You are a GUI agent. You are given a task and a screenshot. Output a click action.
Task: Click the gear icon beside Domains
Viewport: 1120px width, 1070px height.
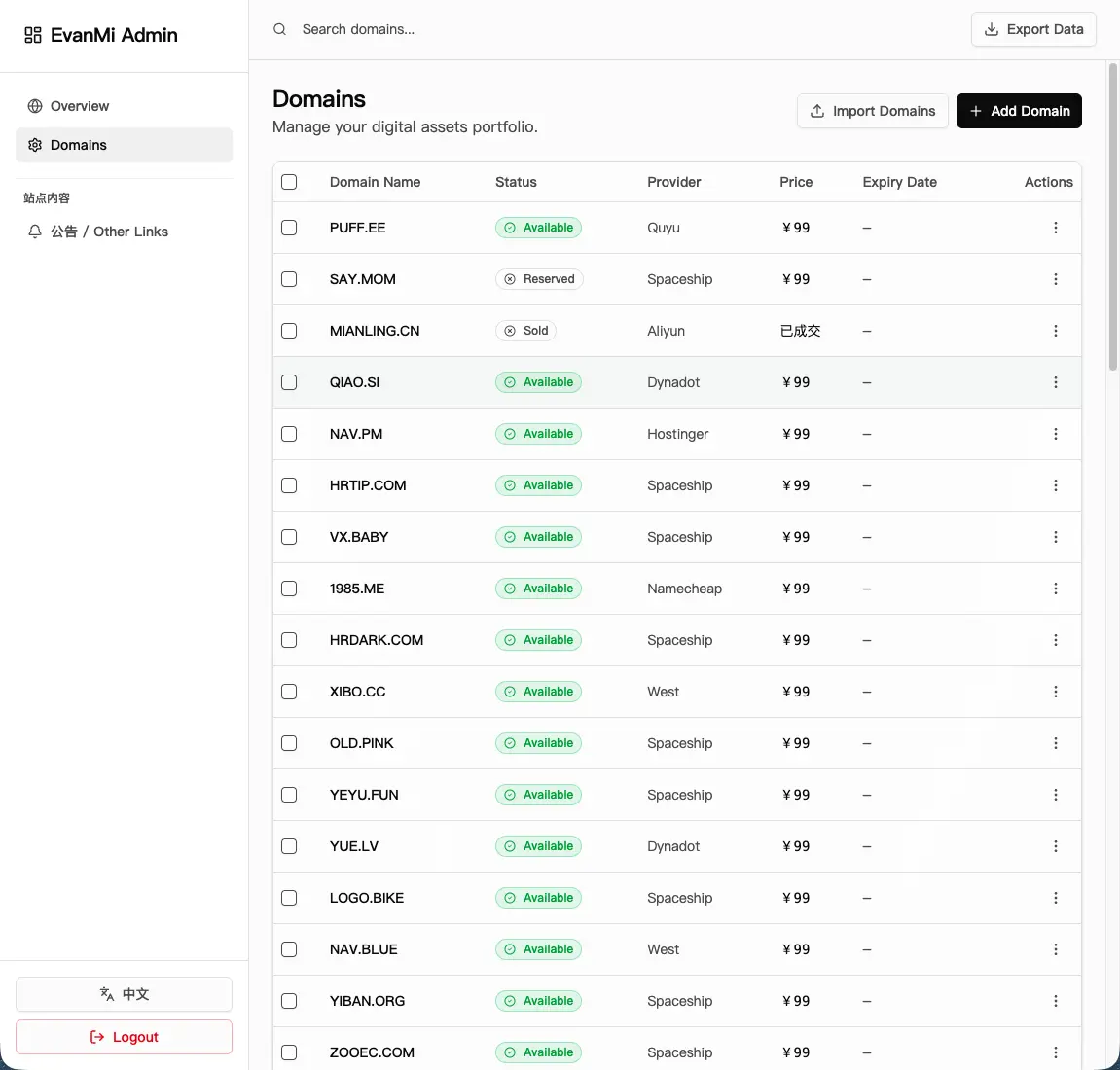[35, 145]
